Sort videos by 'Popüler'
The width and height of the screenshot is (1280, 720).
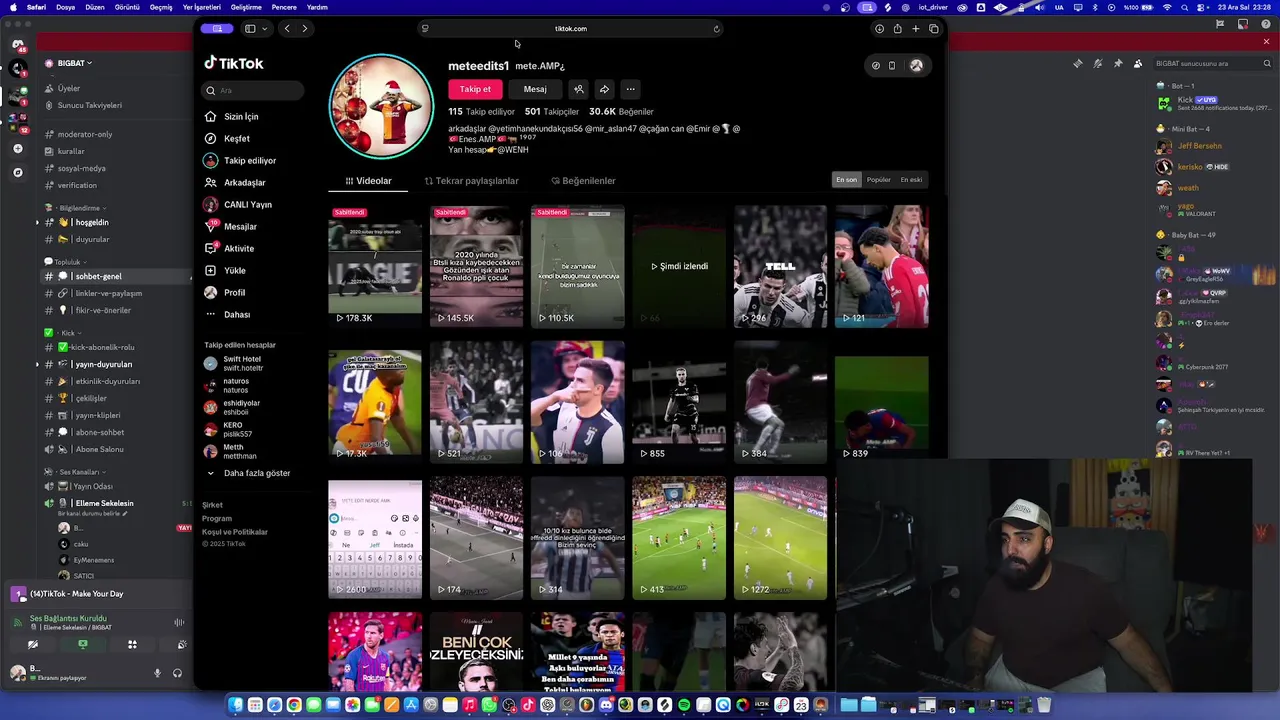click(878, 180)
